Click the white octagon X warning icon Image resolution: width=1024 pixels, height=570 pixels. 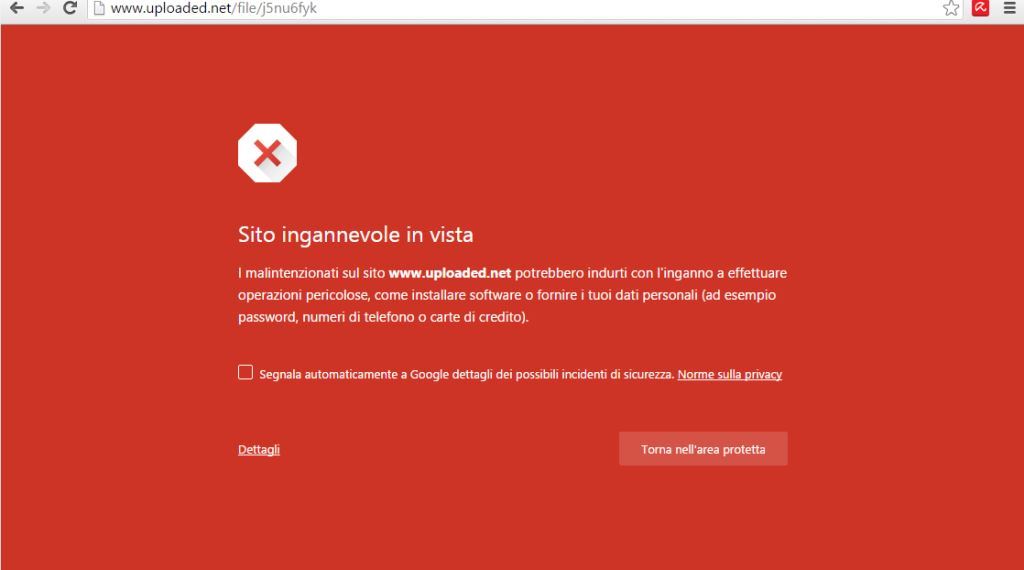click(x=267, y=153)
